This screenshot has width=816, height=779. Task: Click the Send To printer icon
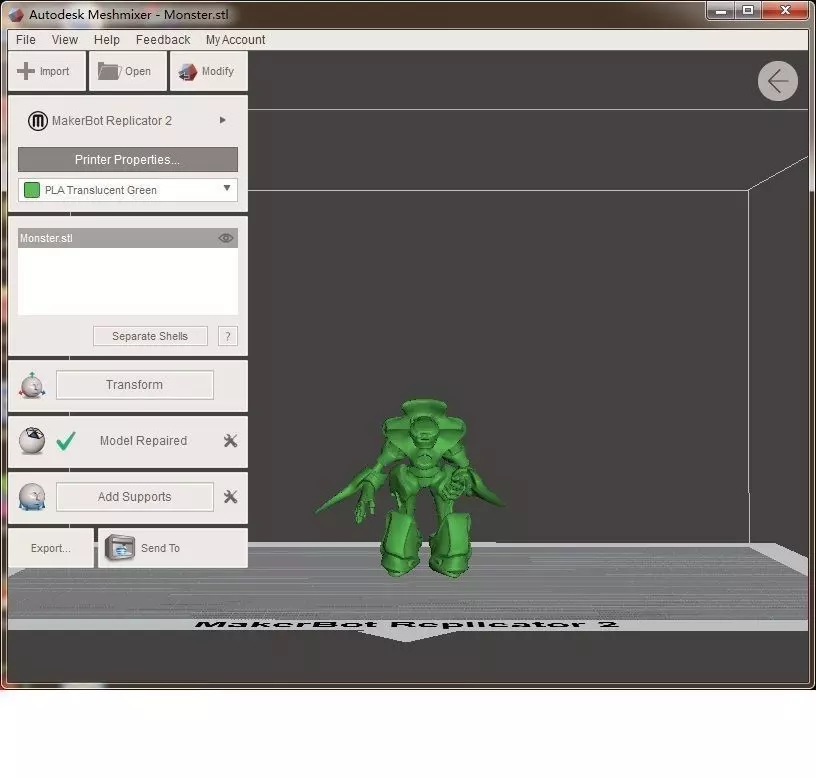click(x=120, y=548)
